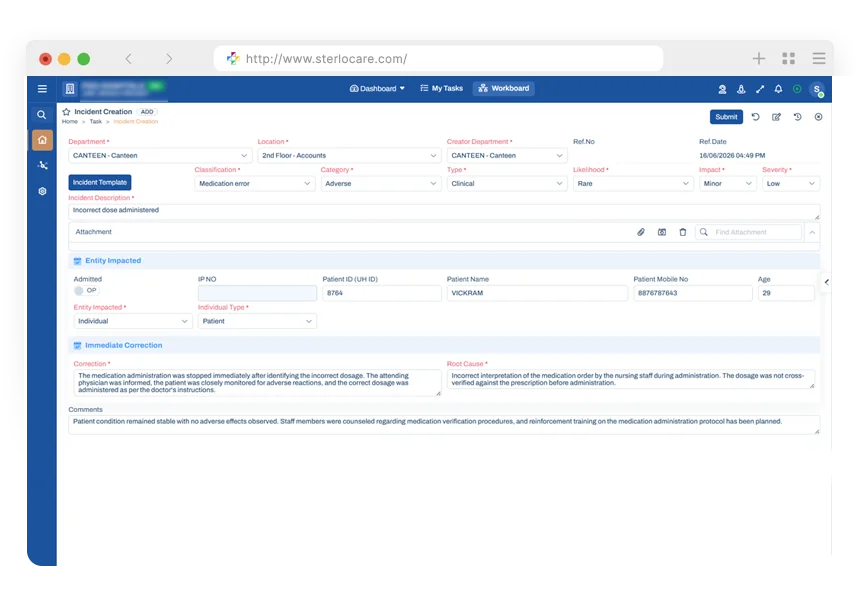Image resolution: width=858 pixels, height=606 pixels.
Task: Open the S user avatar menu
Action: 817,90
